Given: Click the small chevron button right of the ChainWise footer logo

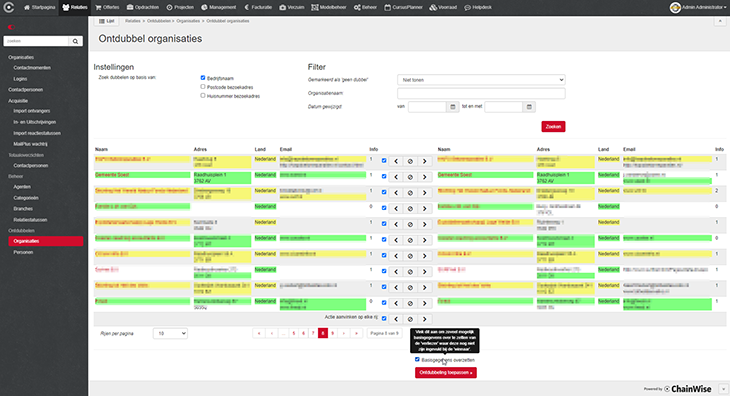Looking at the screenshot, I should coord(723,389).
